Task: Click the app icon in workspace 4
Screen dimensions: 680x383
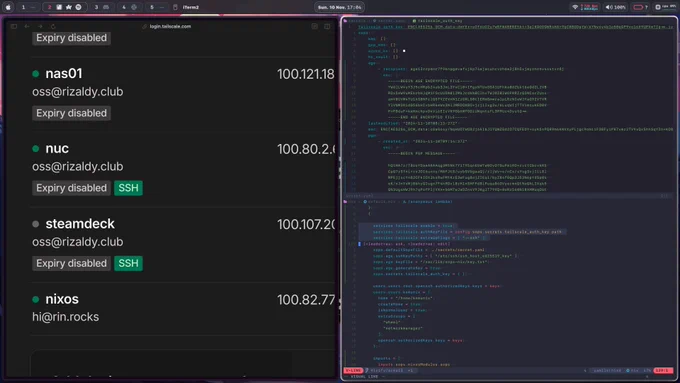Action: pos(134,7)
